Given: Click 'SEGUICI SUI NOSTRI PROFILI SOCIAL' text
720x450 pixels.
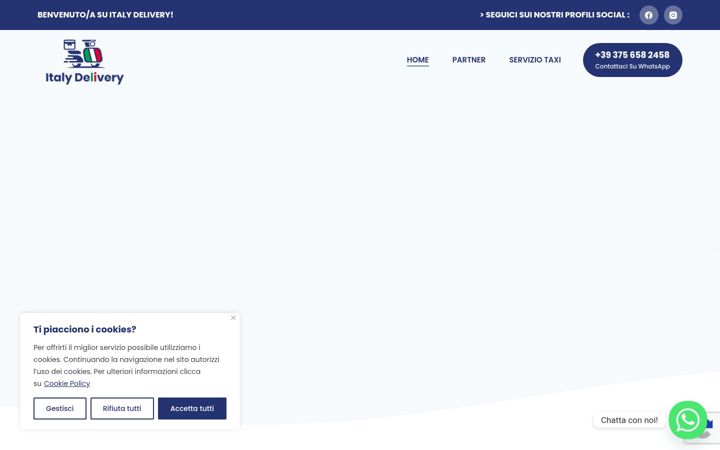Looking at the screenshot, I should coord(557,15).
